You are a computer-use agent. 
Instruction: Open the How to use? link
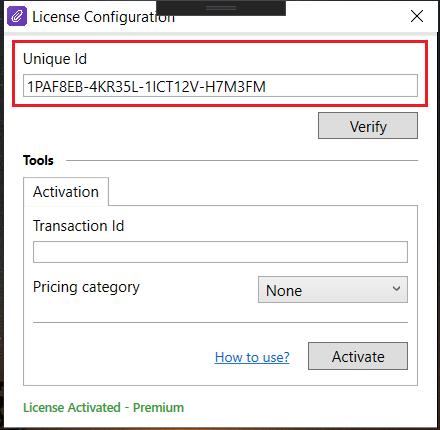click(252, 357)
